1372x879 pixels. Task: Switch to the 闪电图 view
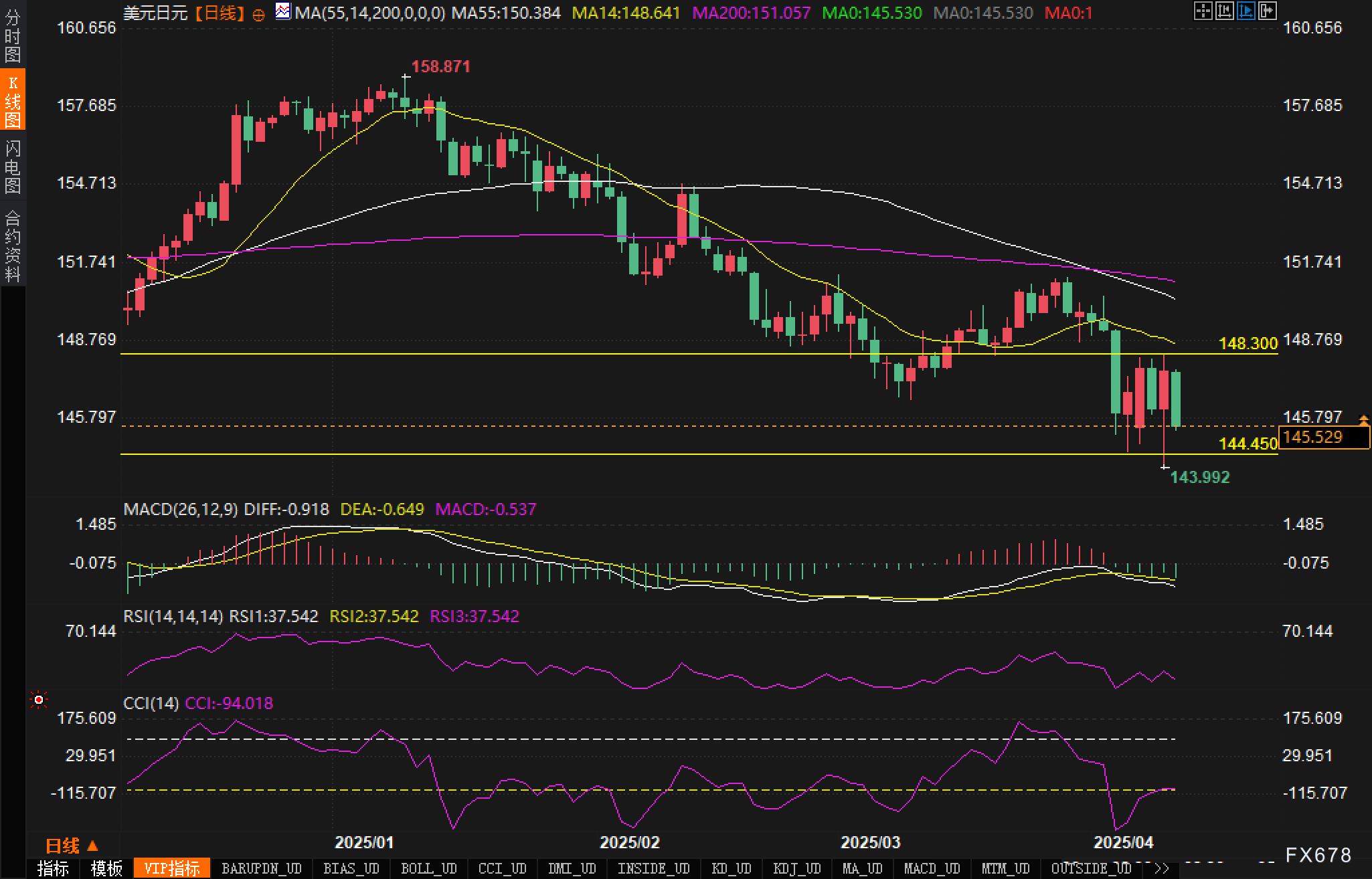[x=12, y=166]
